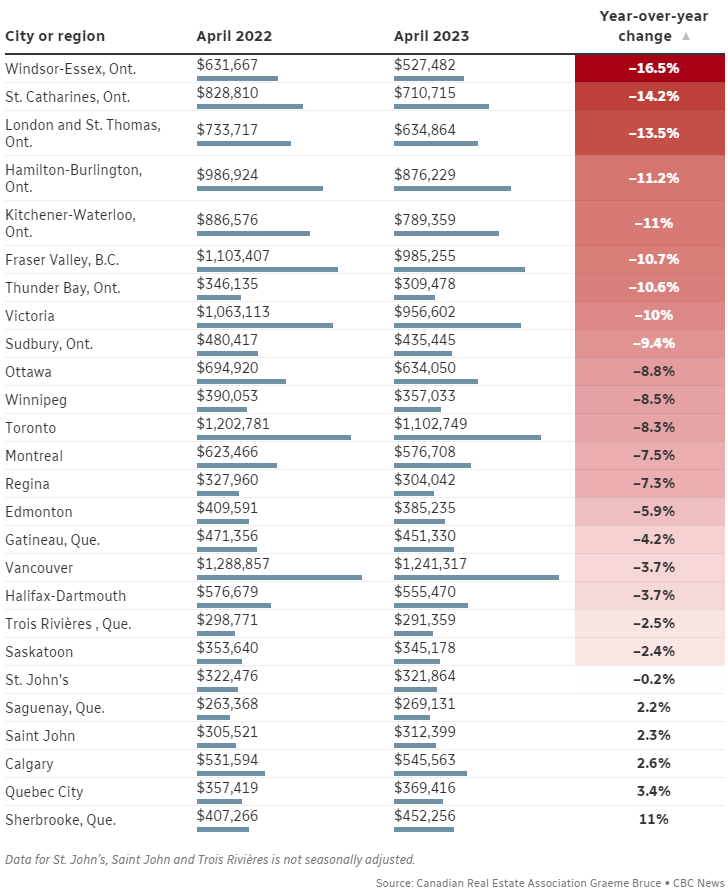Click the −14.2% St. Catharines change cell
Image resolution: width=728 pixels, height=891 pixels.
coord(650,97)
